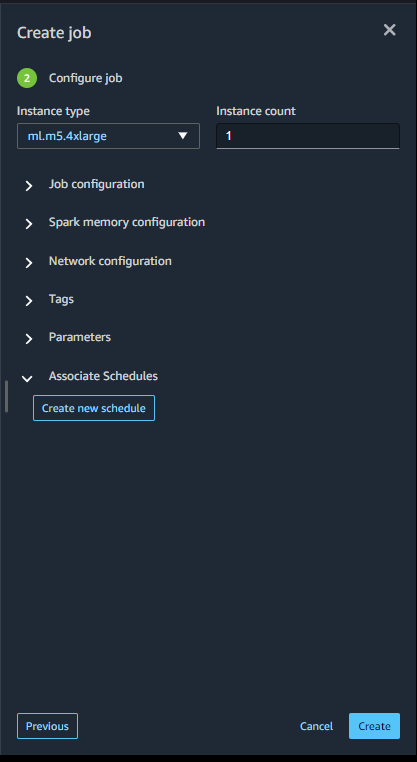Click the Instance type dropdown arrow
The image size is (417, 762).
point(183,136)
